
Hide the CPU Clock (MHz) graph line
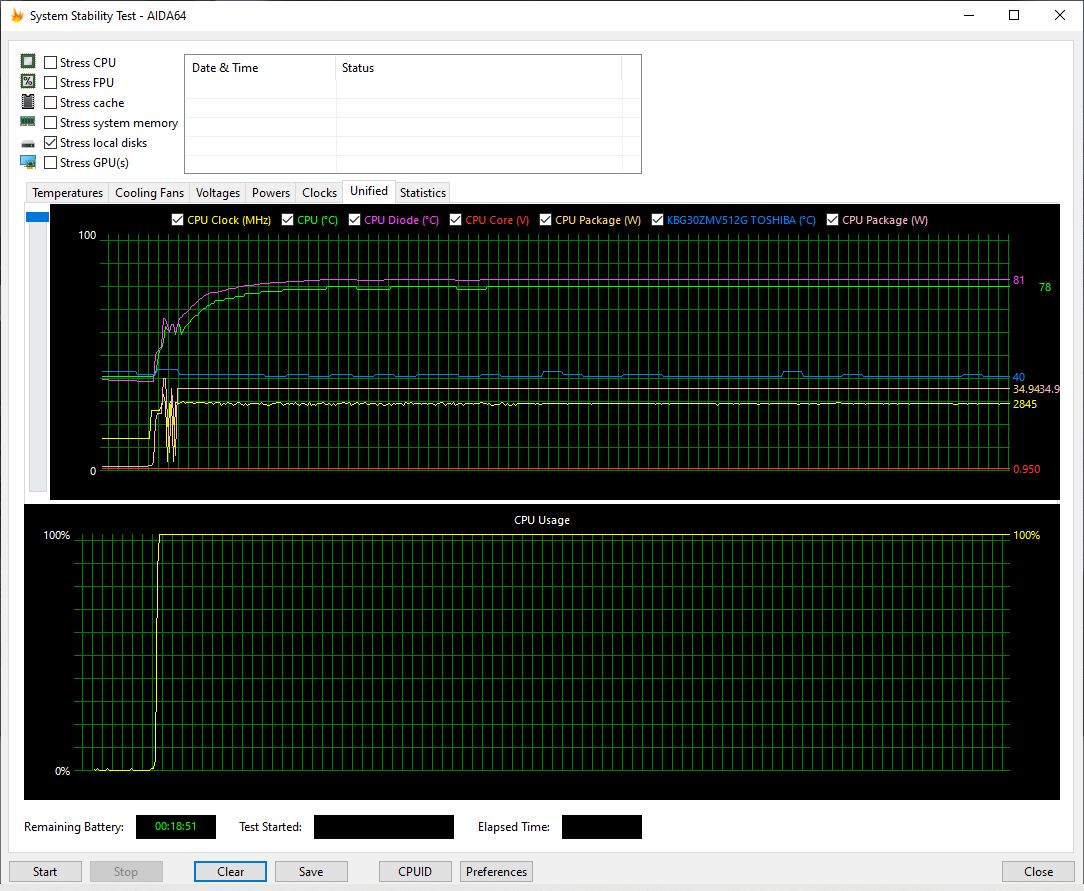[178, 220]
